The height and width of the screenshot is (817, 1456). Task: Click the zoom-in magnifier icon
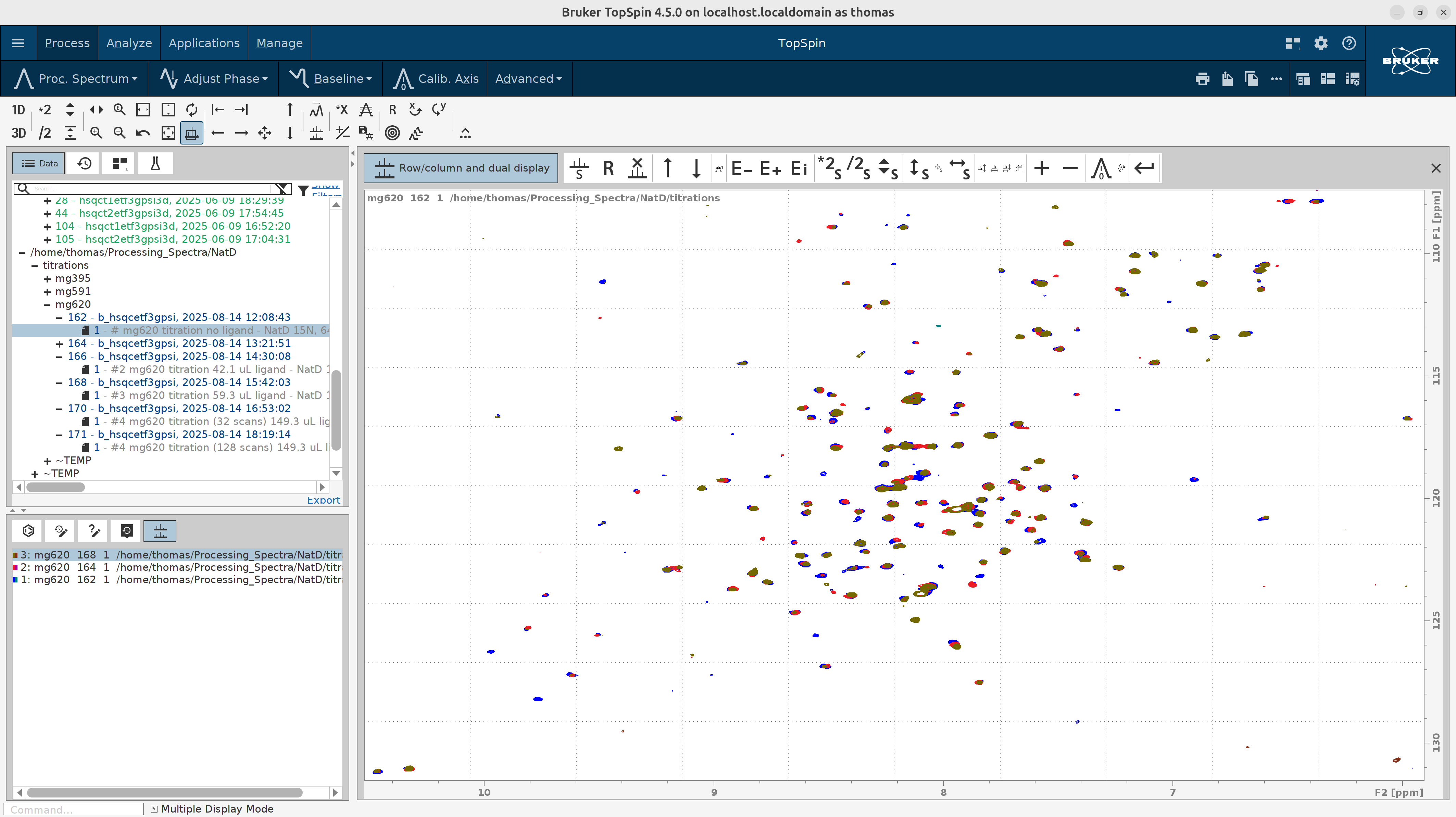pos(96,133)
